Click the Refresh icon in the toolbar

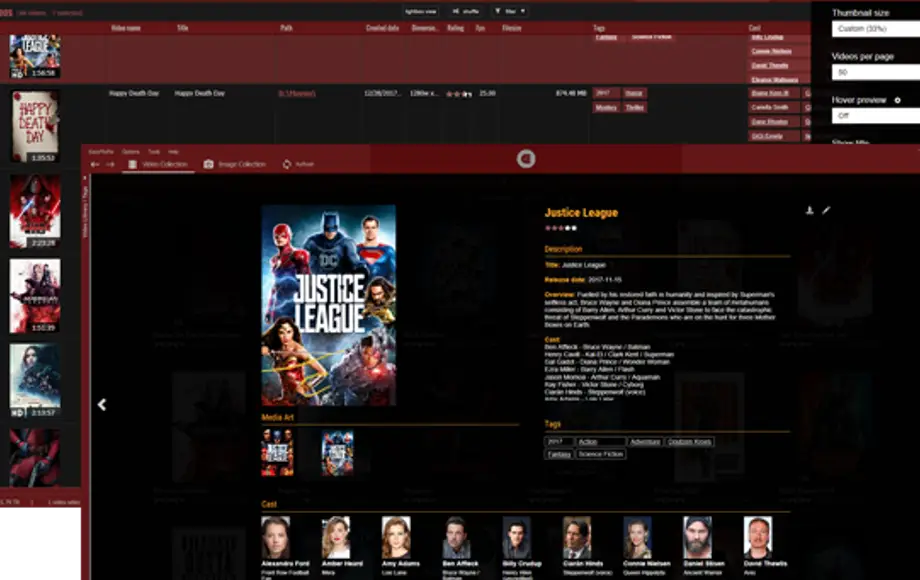(287, 164)
